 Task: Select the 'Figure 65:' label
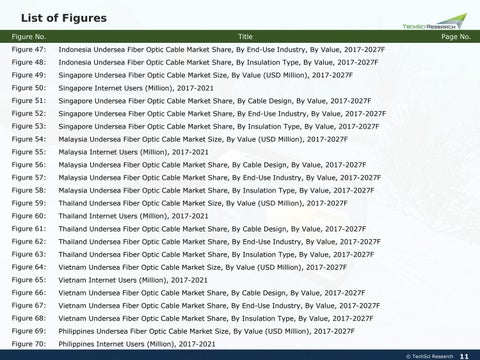click(x=29, y=280)
